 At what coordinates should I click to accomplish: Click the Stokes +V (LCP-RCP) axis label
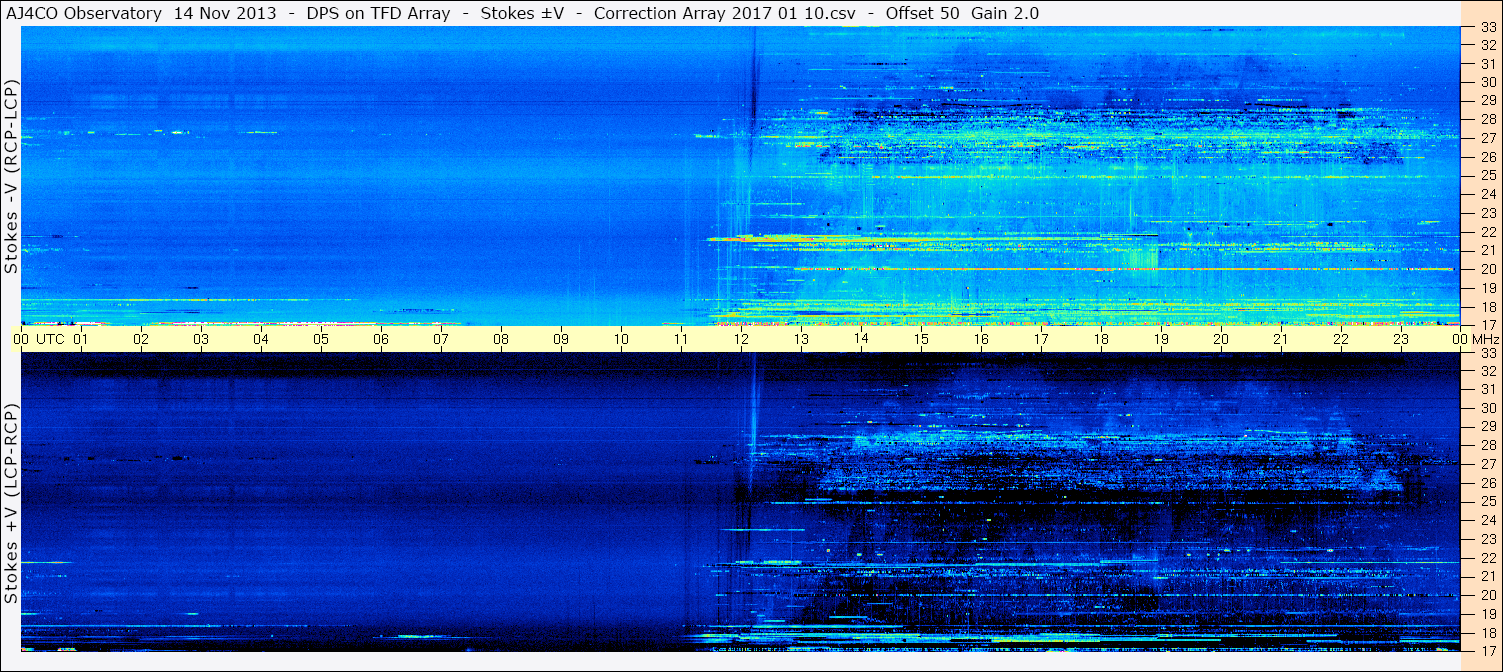point(11,503)
